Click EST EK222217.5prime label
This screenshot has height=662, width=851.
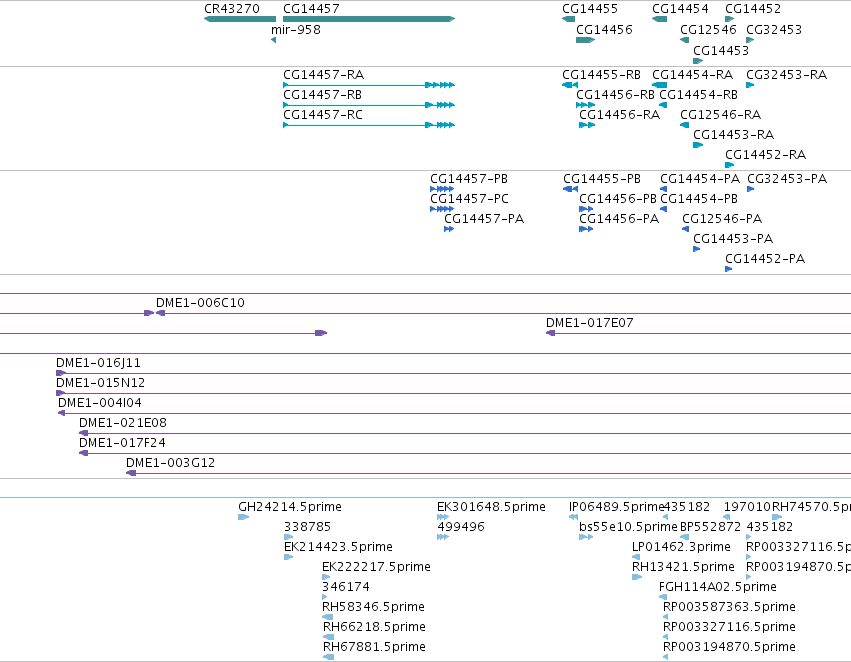pyautogui.click(x=377, y=567)
